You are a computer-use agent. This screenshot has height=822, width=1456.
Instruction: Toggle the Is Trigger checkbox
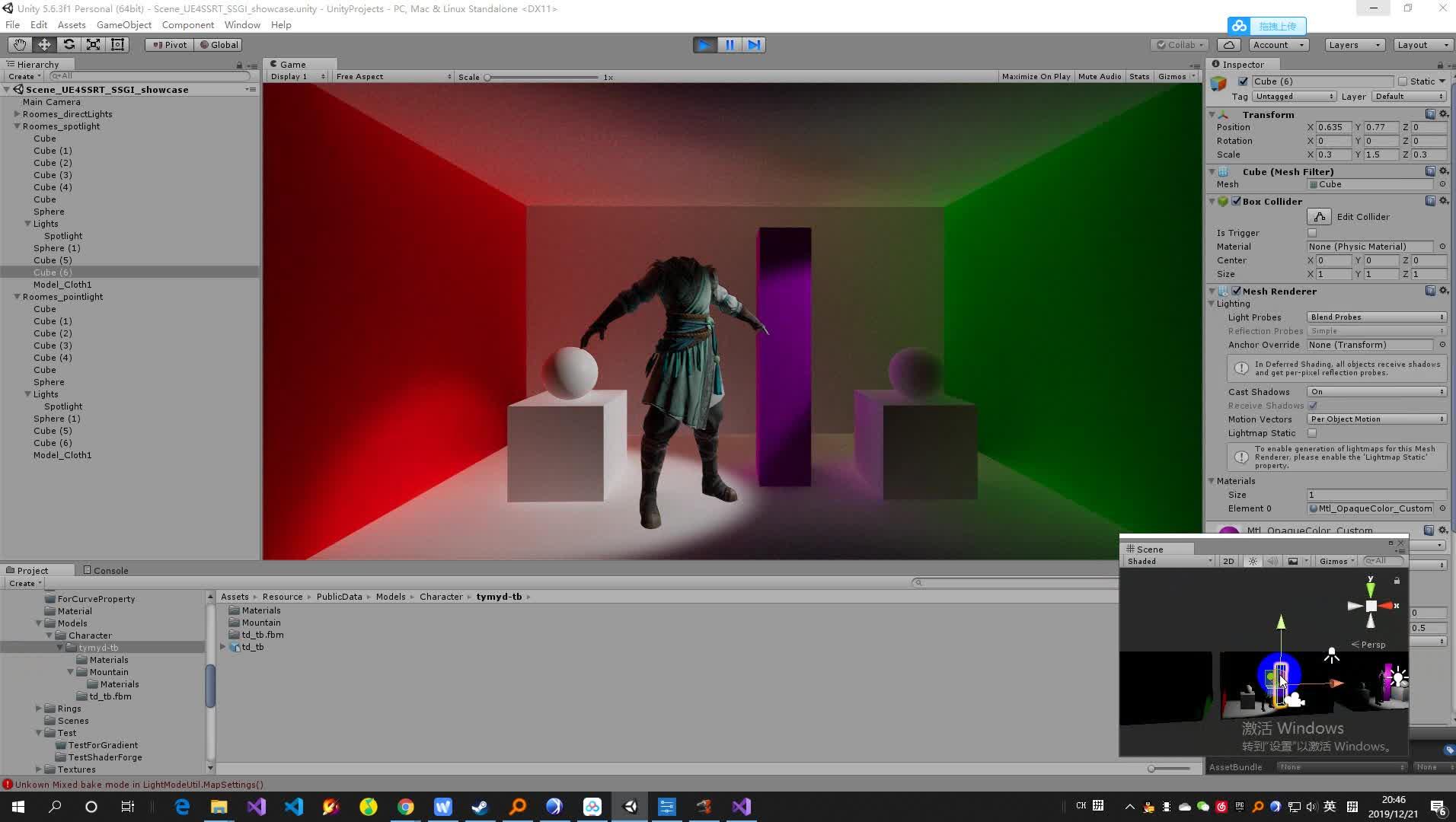[1313, 232]
